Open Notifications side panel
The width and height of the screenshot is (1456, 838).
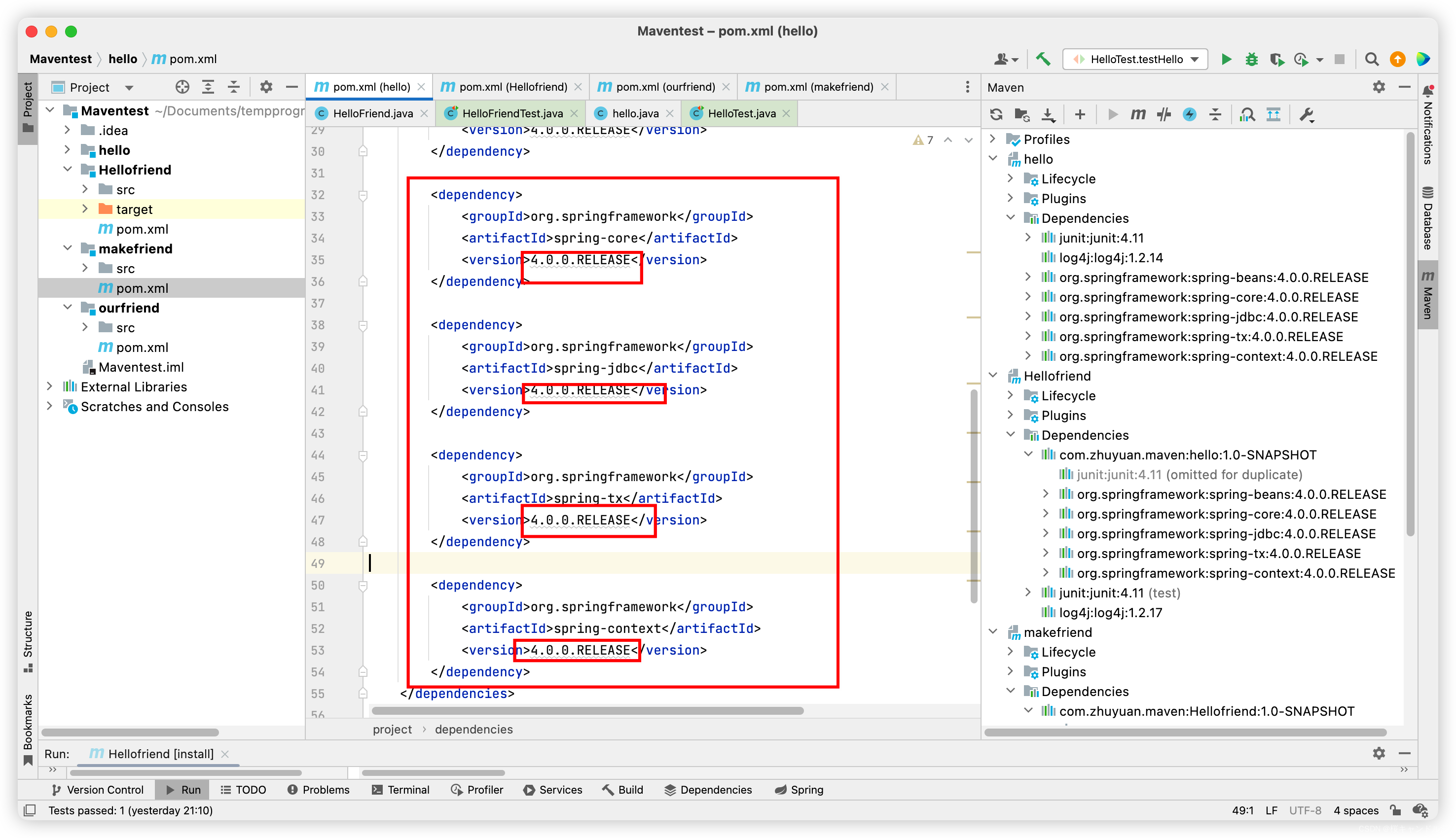tap(1428, 125)
